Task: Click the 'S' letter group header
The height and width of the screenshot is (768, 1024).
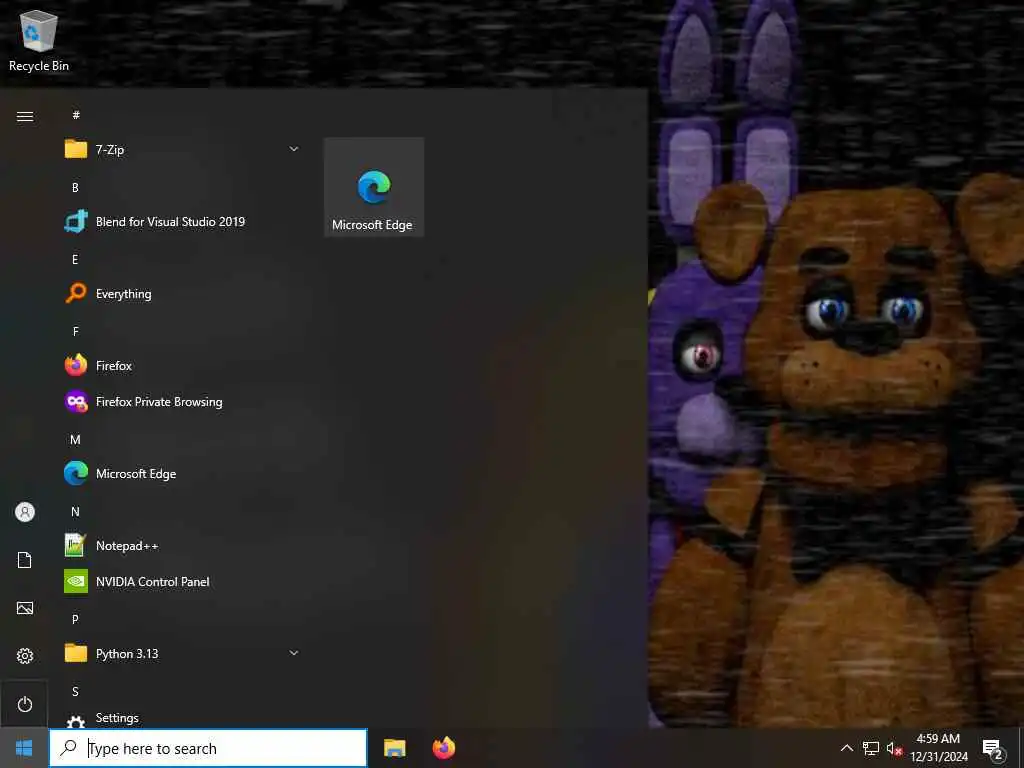Action: (x=75, y=691)
